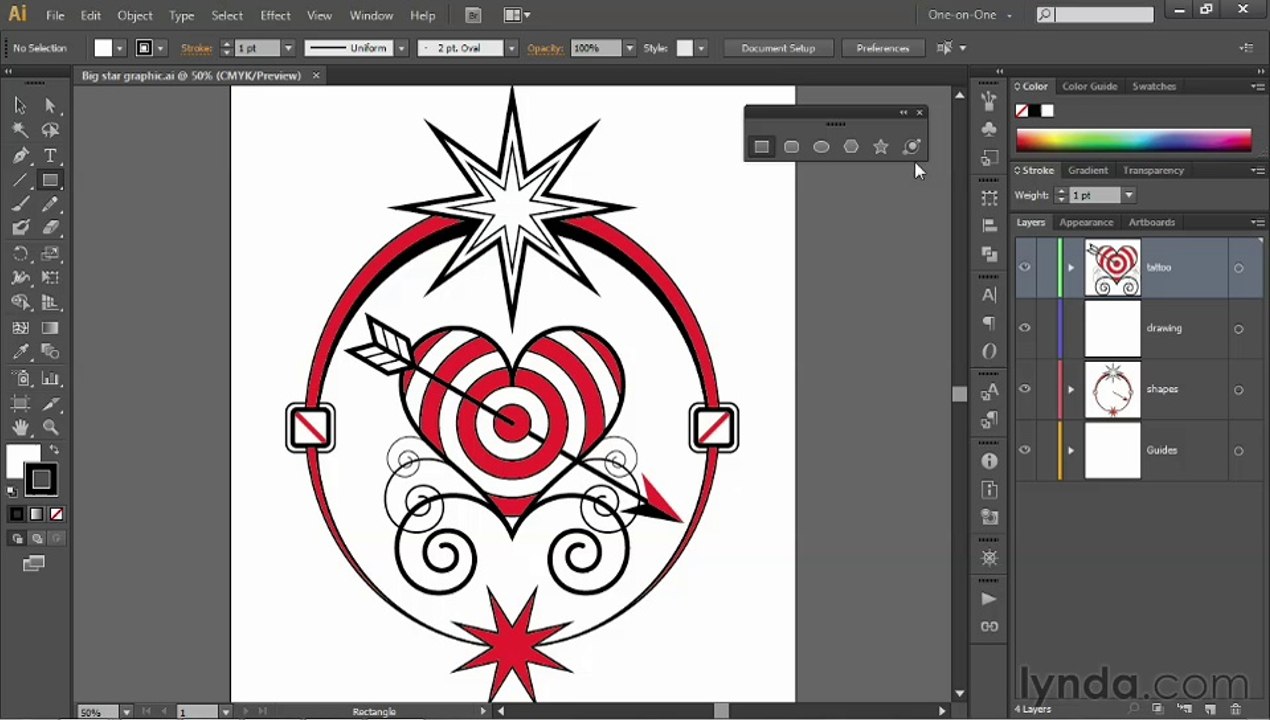Click the Opacity label link
This screenshot has width=1270, height=720.
tap(546, 48)
